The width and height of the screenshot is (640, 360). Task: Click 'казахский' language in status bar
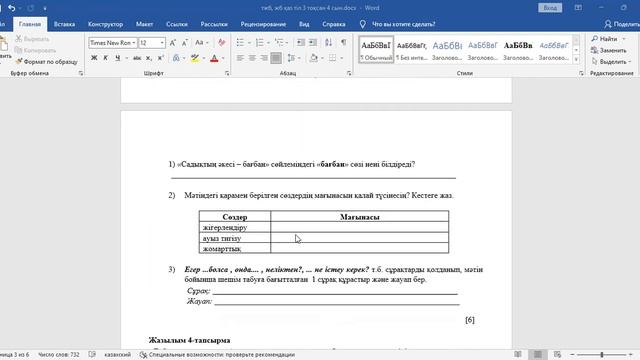tap(118, 355)
